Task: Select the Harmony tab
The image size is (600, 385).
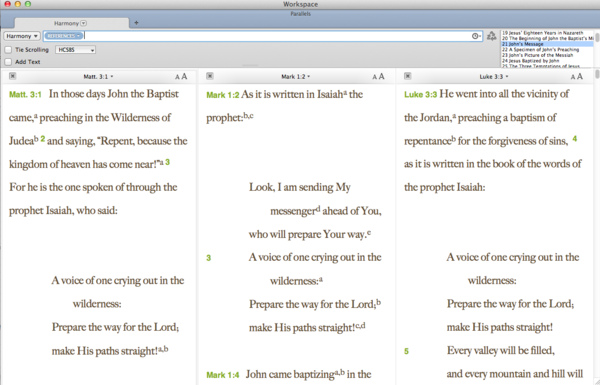Action: pos(71,23)
